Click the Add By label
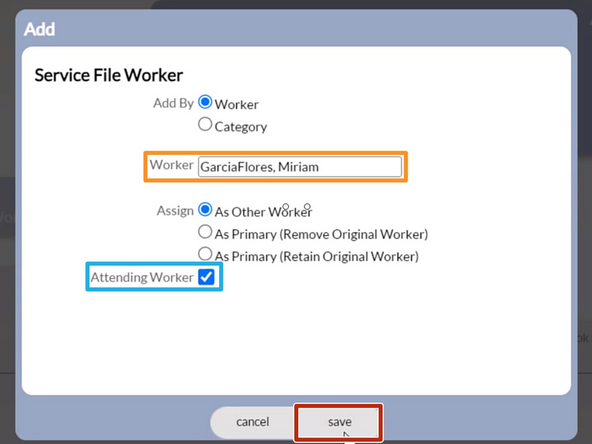This screenshot has height=444, width=592. tap(173, 103)
